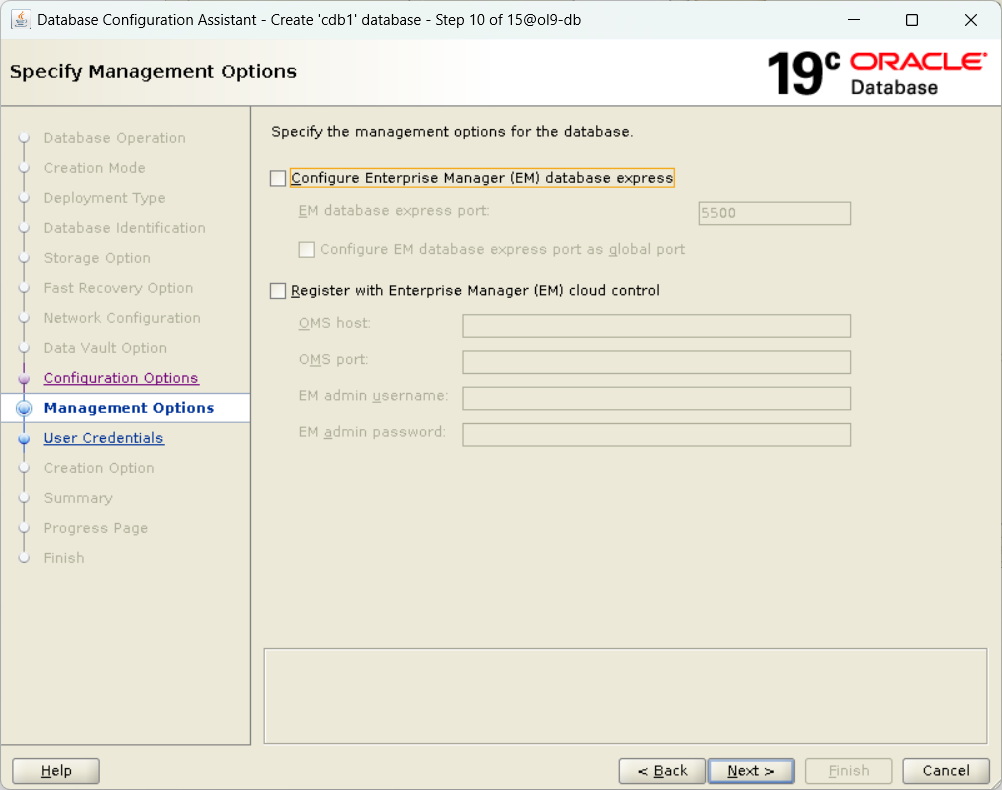Click the Progress Page step label

pyautogui.click(x=96, y=528)
